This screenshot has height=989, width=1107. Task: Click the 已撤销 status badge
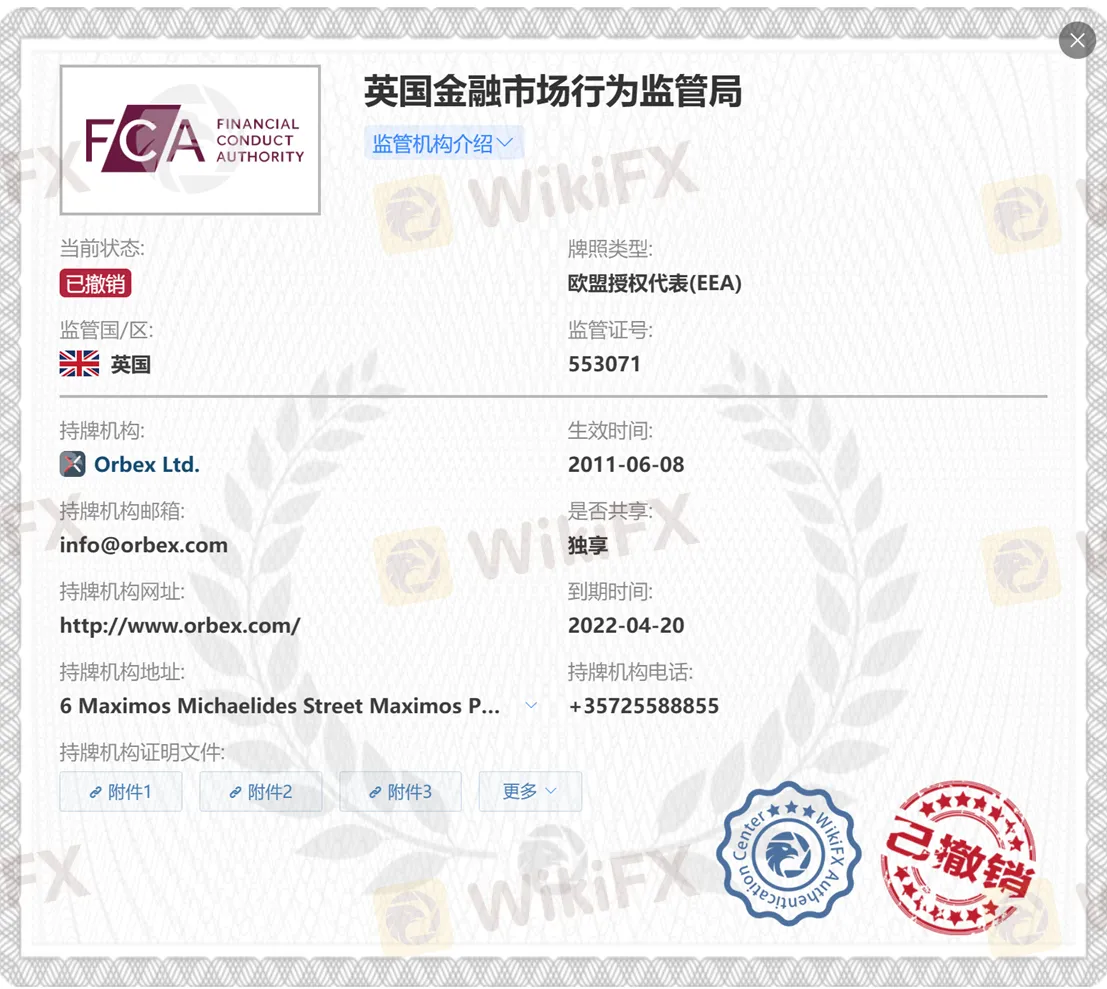(x=95, y=284)
